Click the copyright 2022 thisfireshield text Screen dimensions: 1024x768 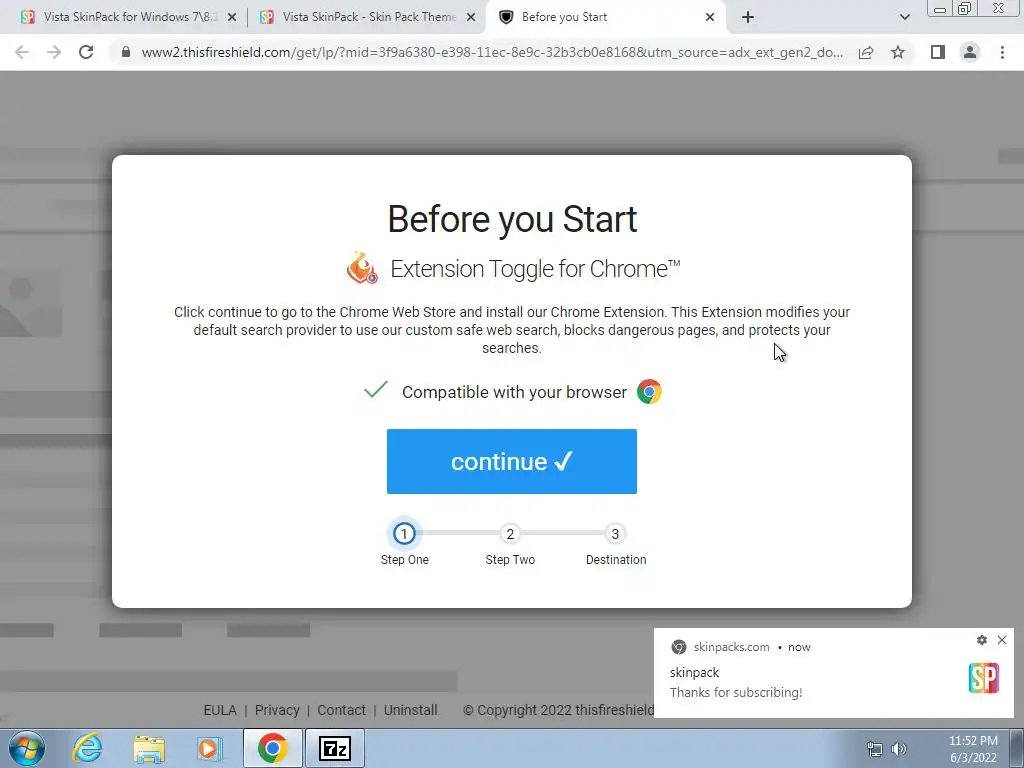[x=558, y=710]
